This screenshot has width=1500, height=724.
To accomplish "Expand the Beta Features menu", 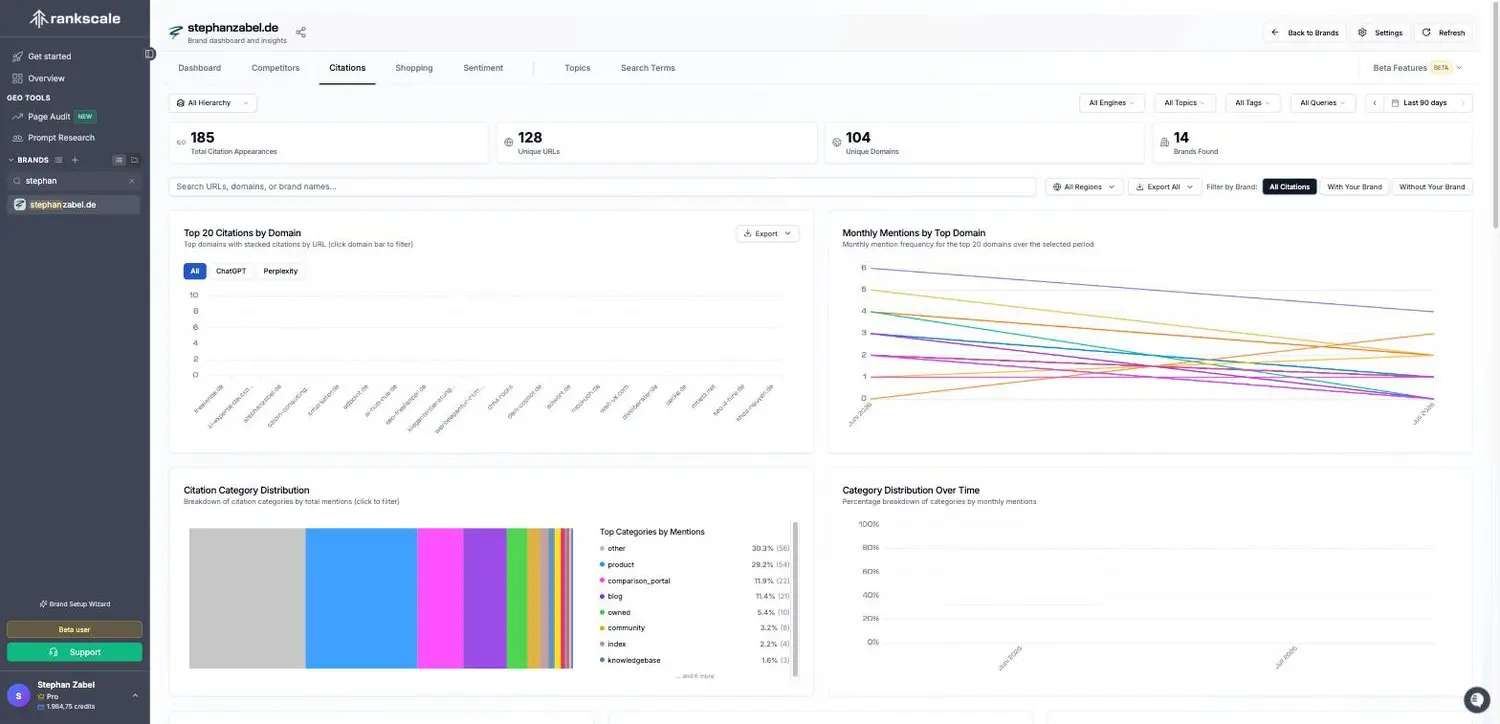I will pos(1418,68).
